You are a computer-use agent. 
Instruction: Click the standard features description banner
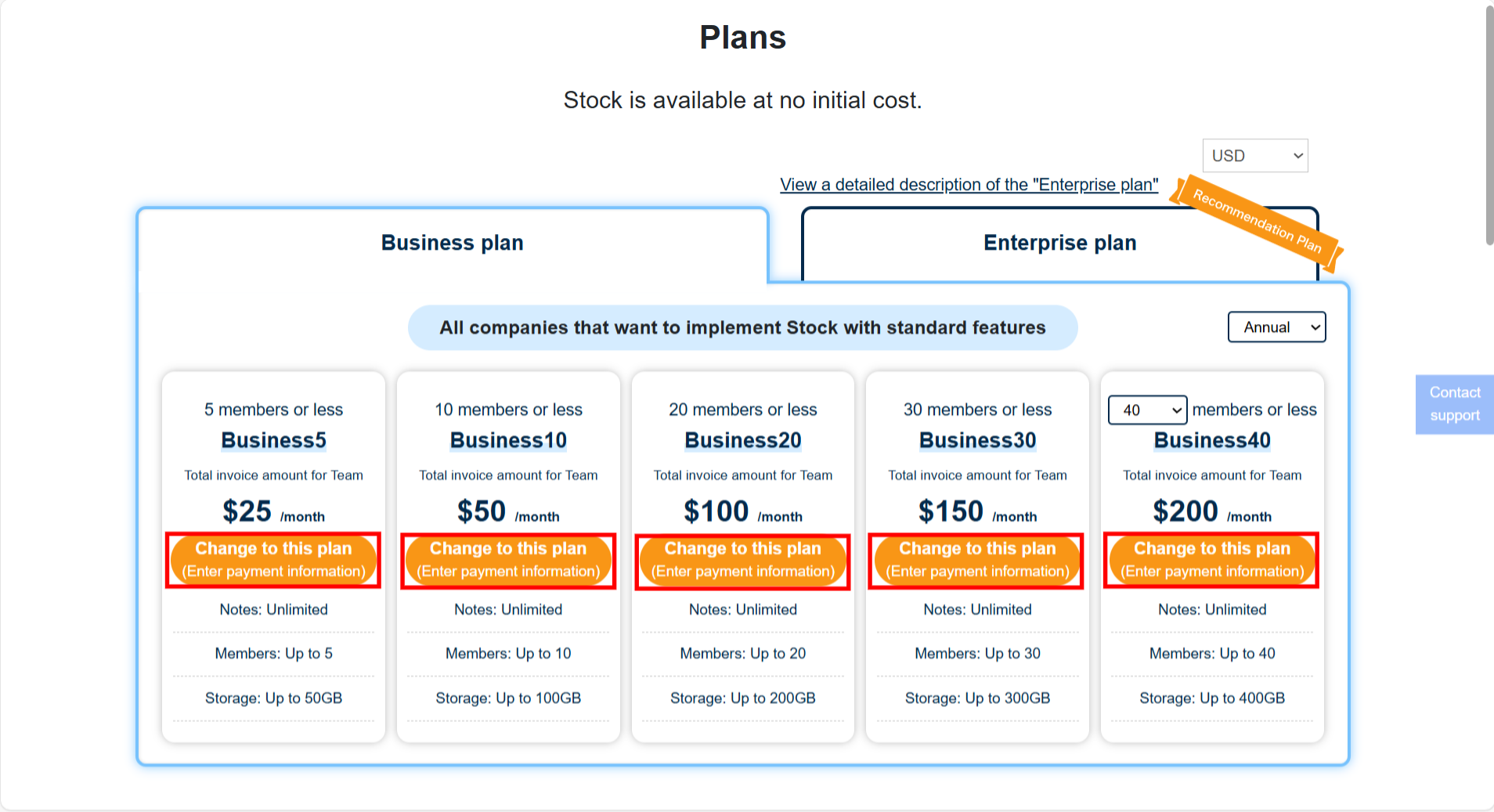742,327
